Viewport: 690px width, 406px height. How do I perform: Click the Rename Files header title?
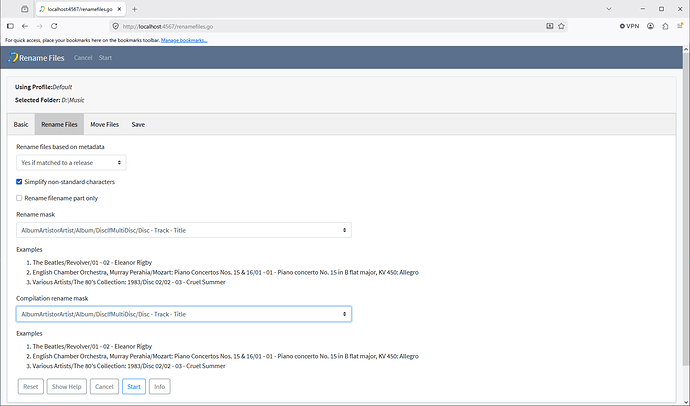click(x=42, y=58)
